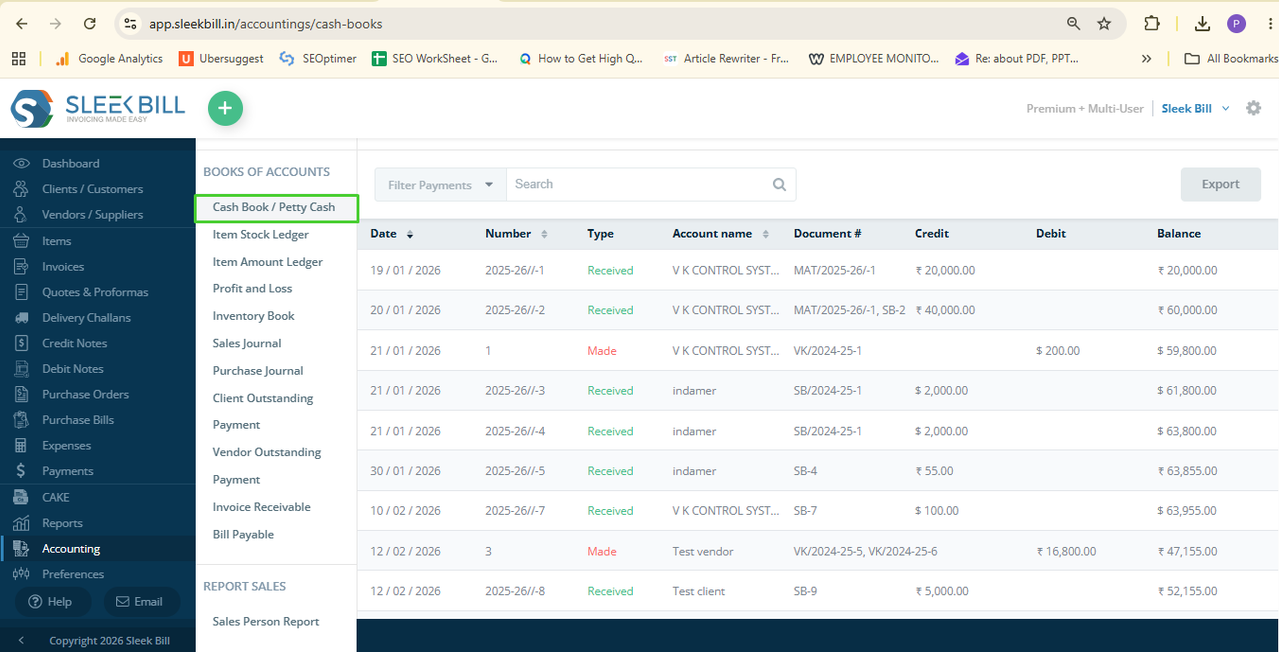
Task: Click payment number 2025-26//-1
Action: pyautogui.click(x=515, y=270)
